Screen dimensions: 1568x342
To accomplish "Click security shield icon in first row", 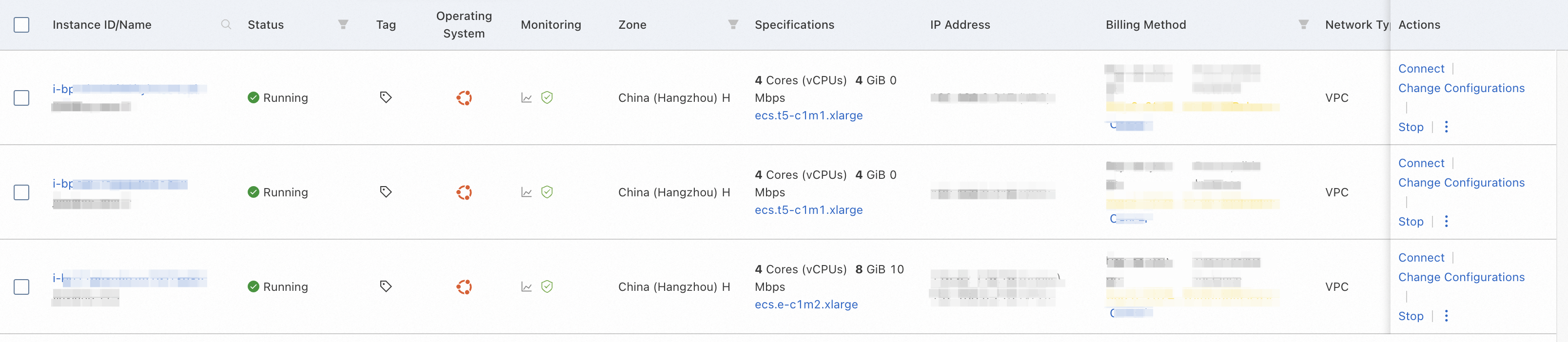I will tap(547, 97).
